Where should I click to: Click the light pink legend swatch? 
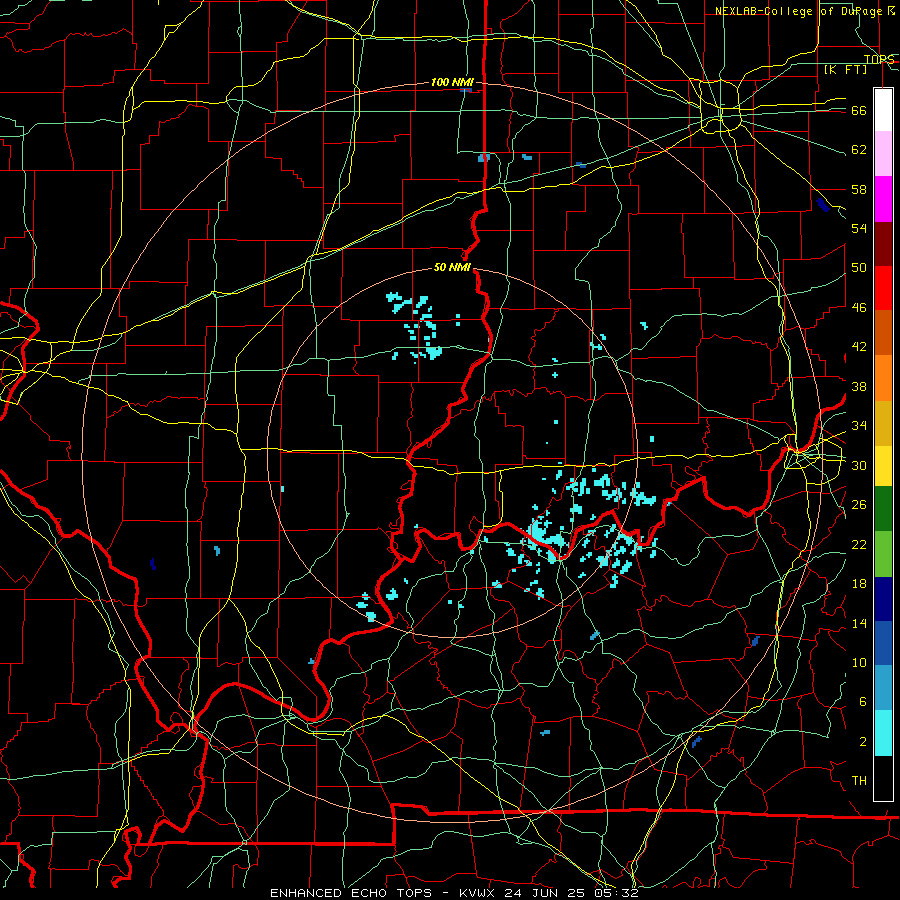[x=883, y=154]
